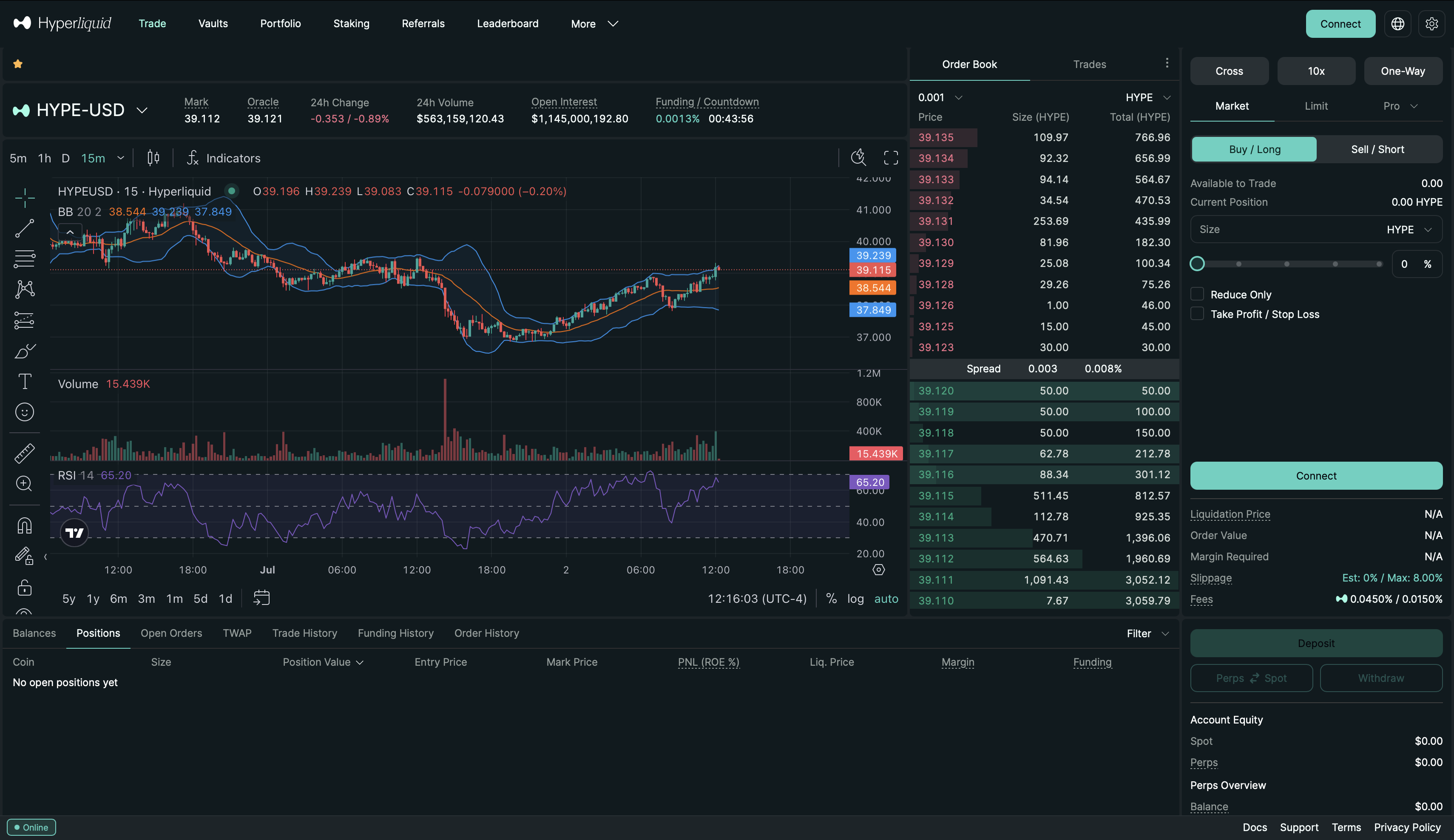Image resolution: width=1454 pixels, height=840 pixels.
Task: Open the Filter dropdown
Action: [x=1147, y=633]
